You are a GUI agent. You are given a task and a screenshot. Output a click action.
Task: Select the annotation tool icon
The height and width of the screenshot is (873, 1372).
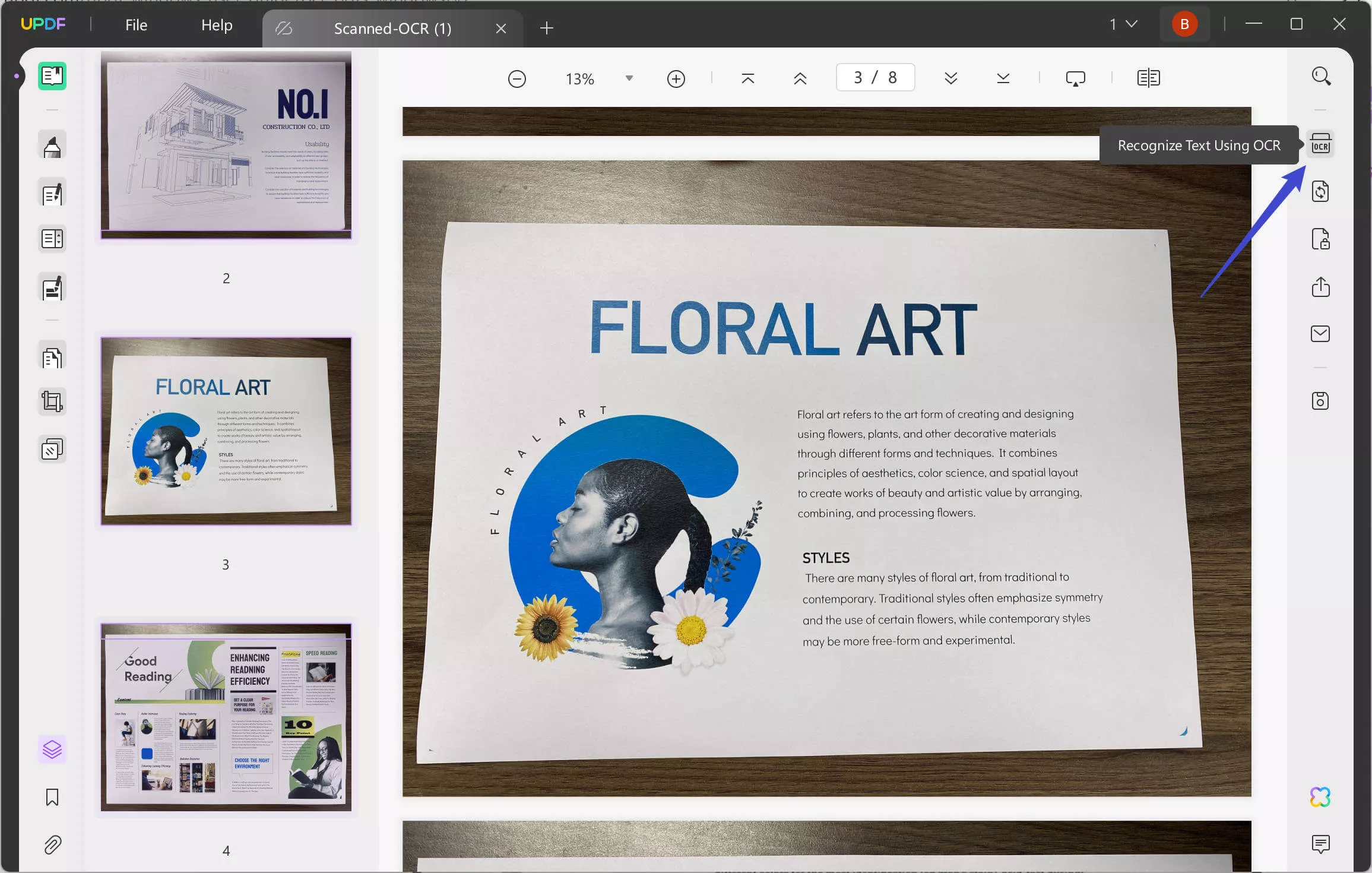point(51,146)
